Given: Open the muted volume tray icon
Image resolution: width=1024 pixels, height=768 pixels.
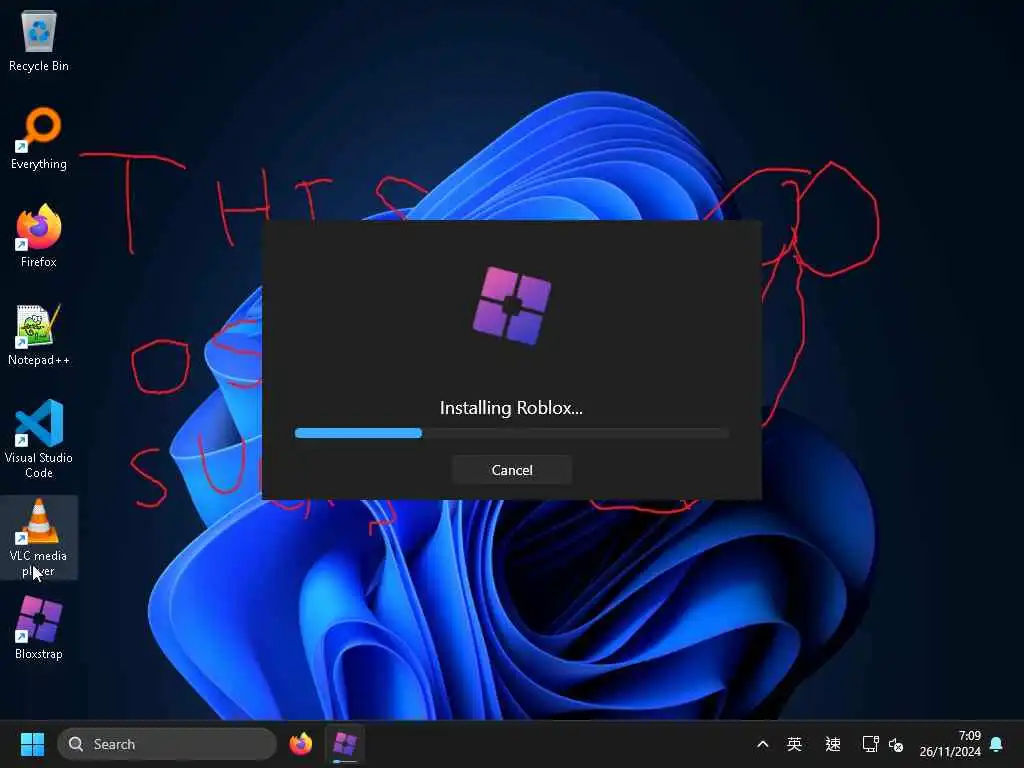Looking at the screenshot, I should coord(895,744).
